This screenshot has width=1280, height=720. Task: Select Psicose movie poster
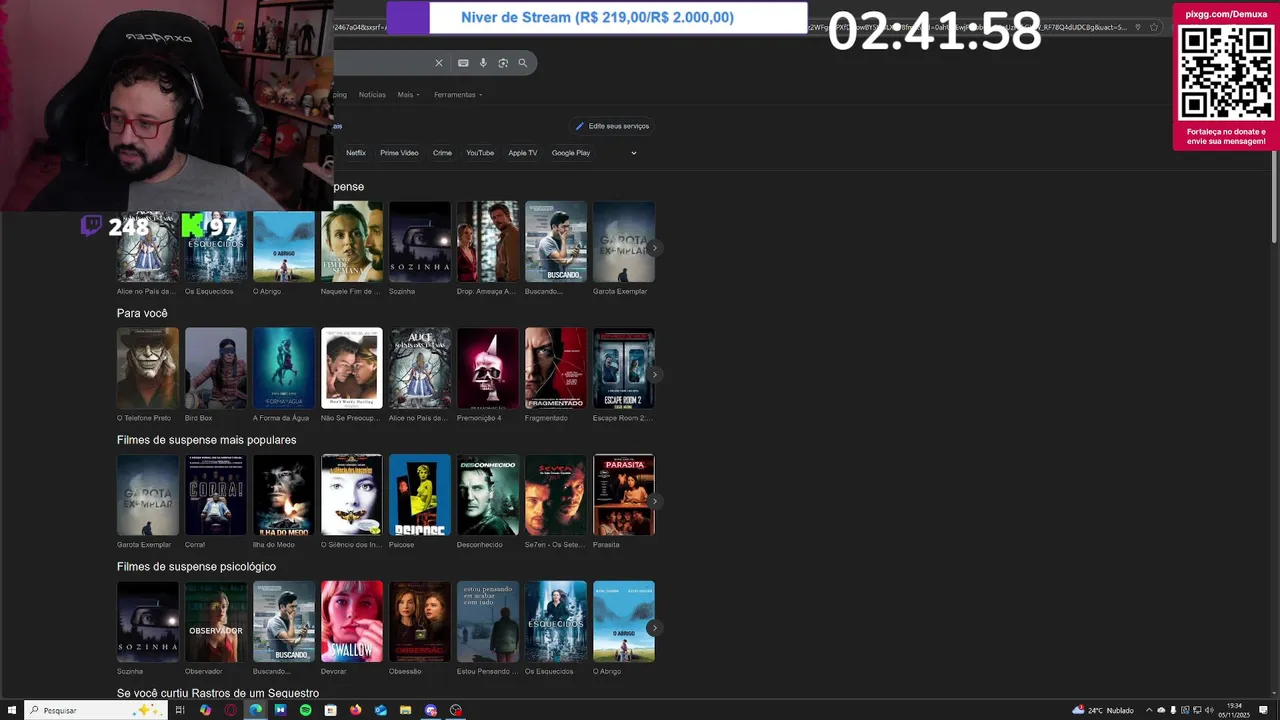pyautogui.click(x=420, y=495)
